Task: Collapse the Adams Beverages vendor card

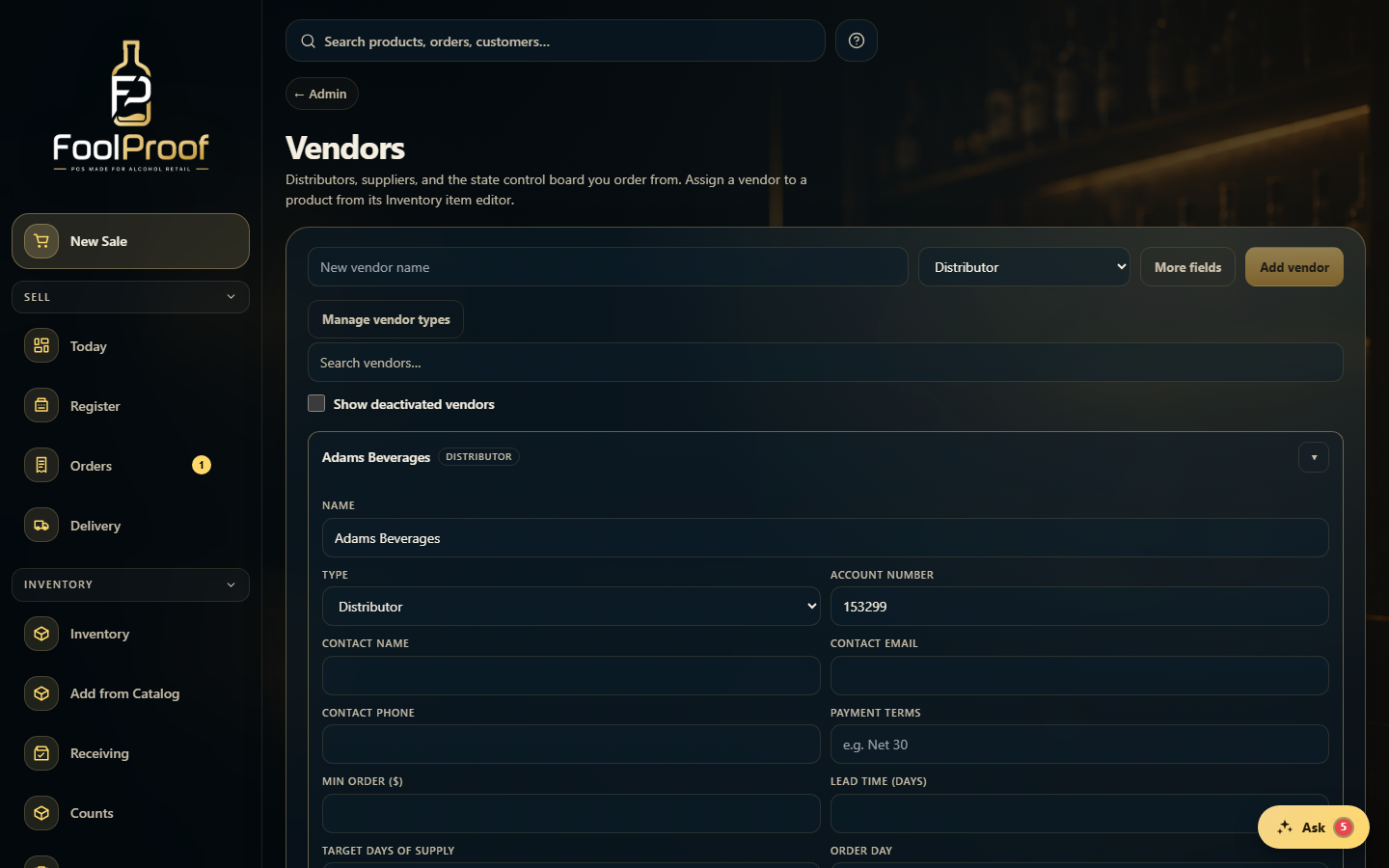Action: click(x=1314, y=457)
